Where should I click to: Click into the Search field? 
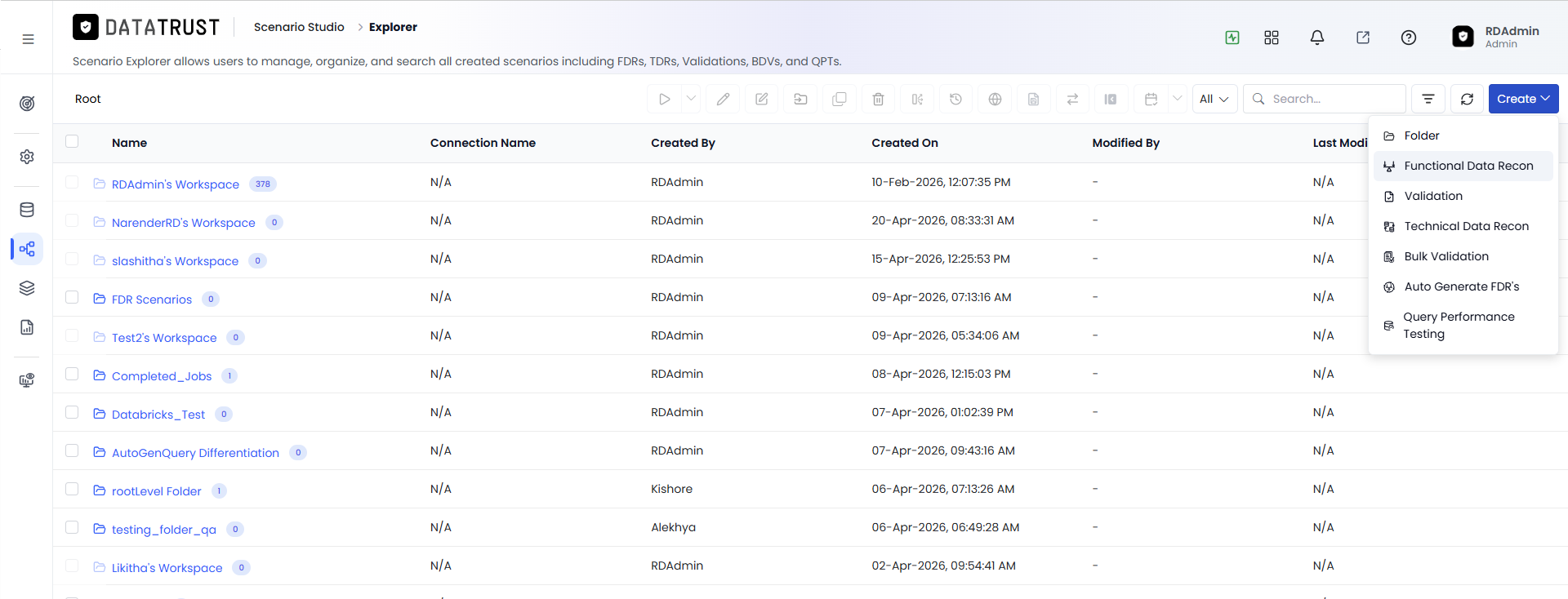pos(1325,99)
